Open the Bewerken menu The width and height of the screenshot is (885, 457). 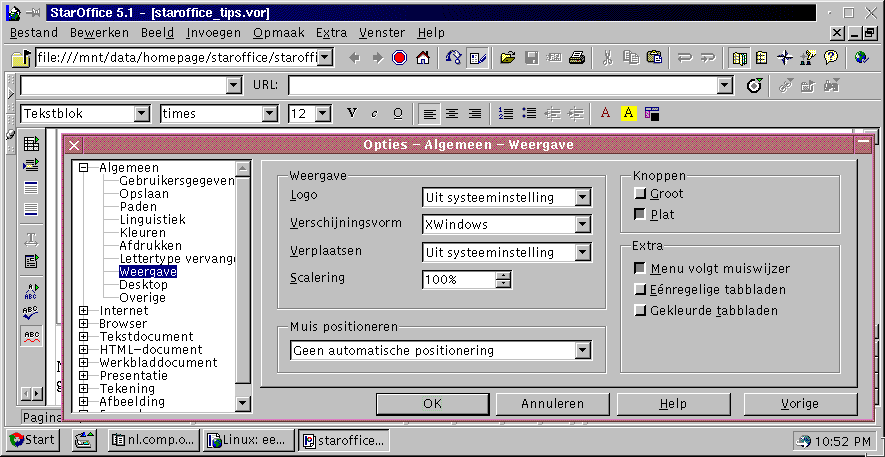click(x=99, y=33)
